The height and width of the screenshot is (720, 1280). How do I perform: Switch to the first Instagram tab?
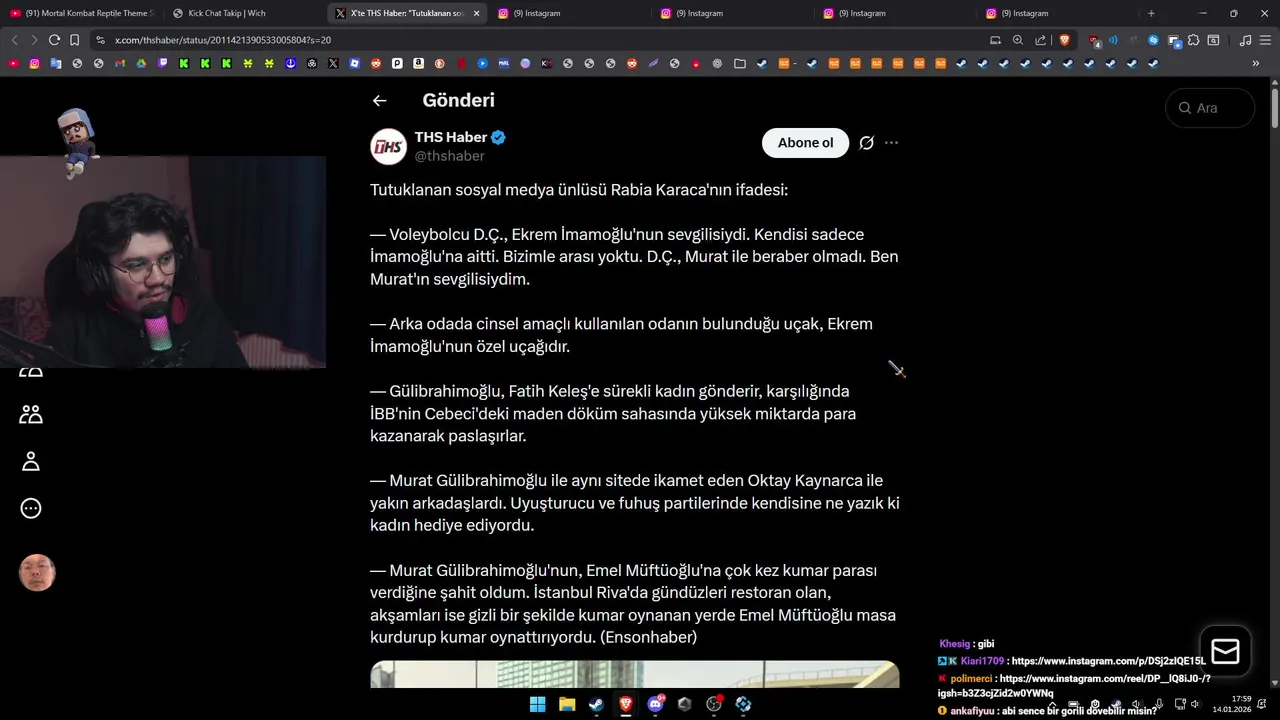coord(570,13)
